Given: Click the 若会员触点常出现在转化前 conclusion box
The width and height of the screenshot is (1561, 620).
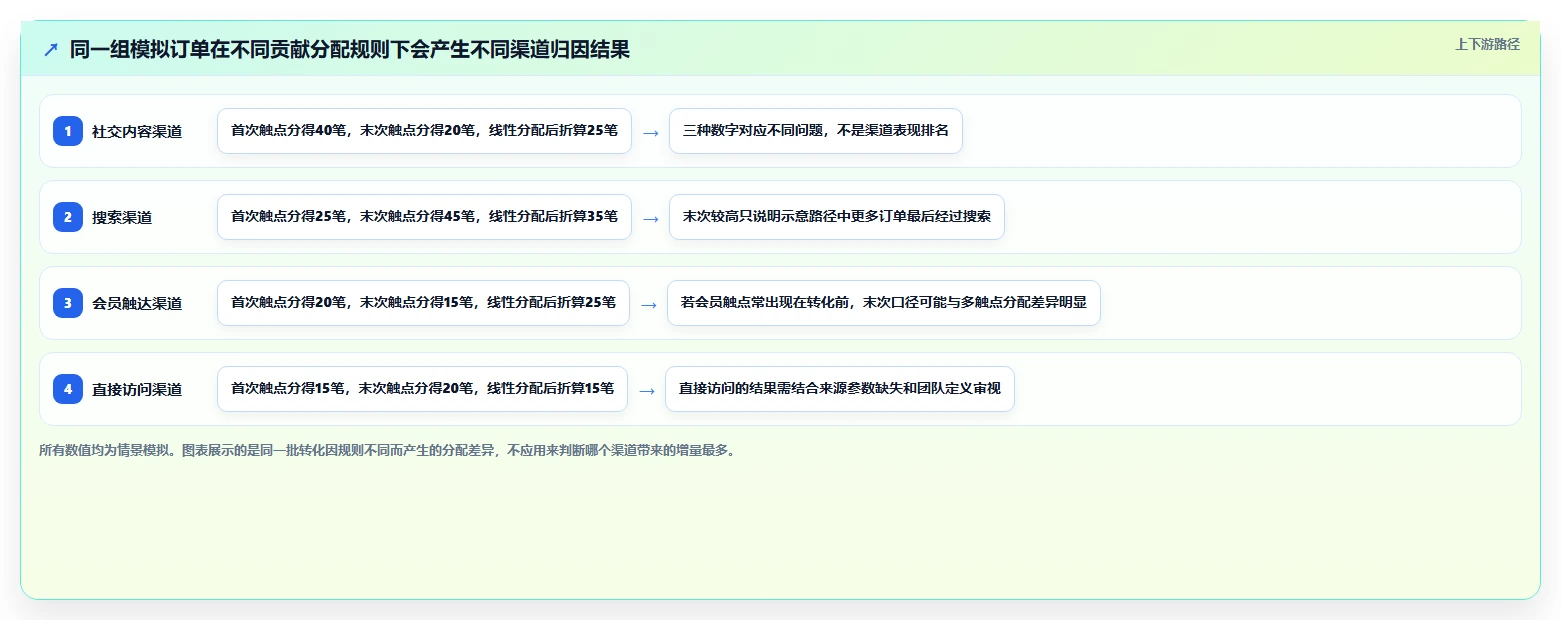Looking at the screenshot, I should pos(884,303).
